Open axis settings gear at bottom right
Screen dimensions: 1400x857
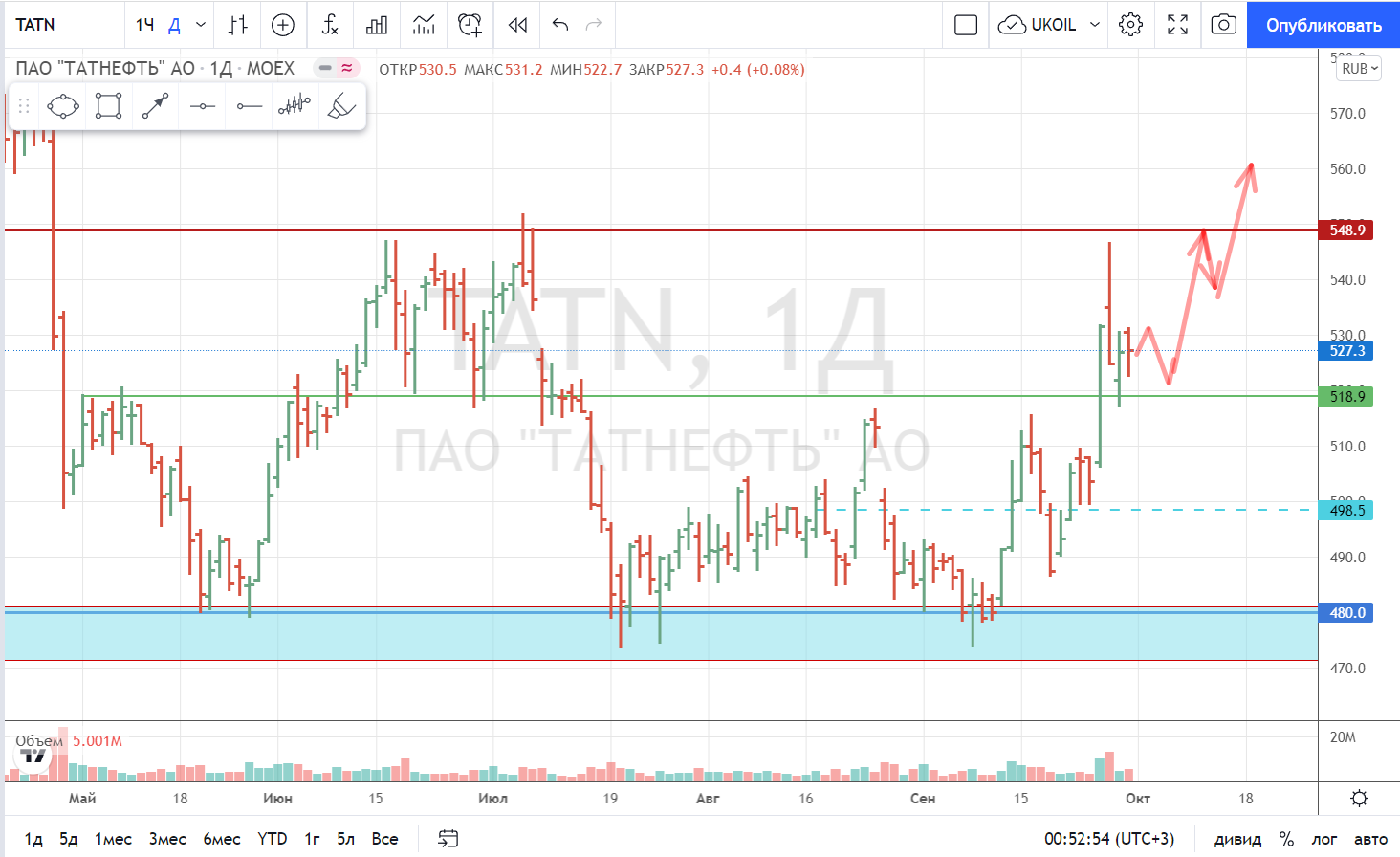pos(1359,798)
